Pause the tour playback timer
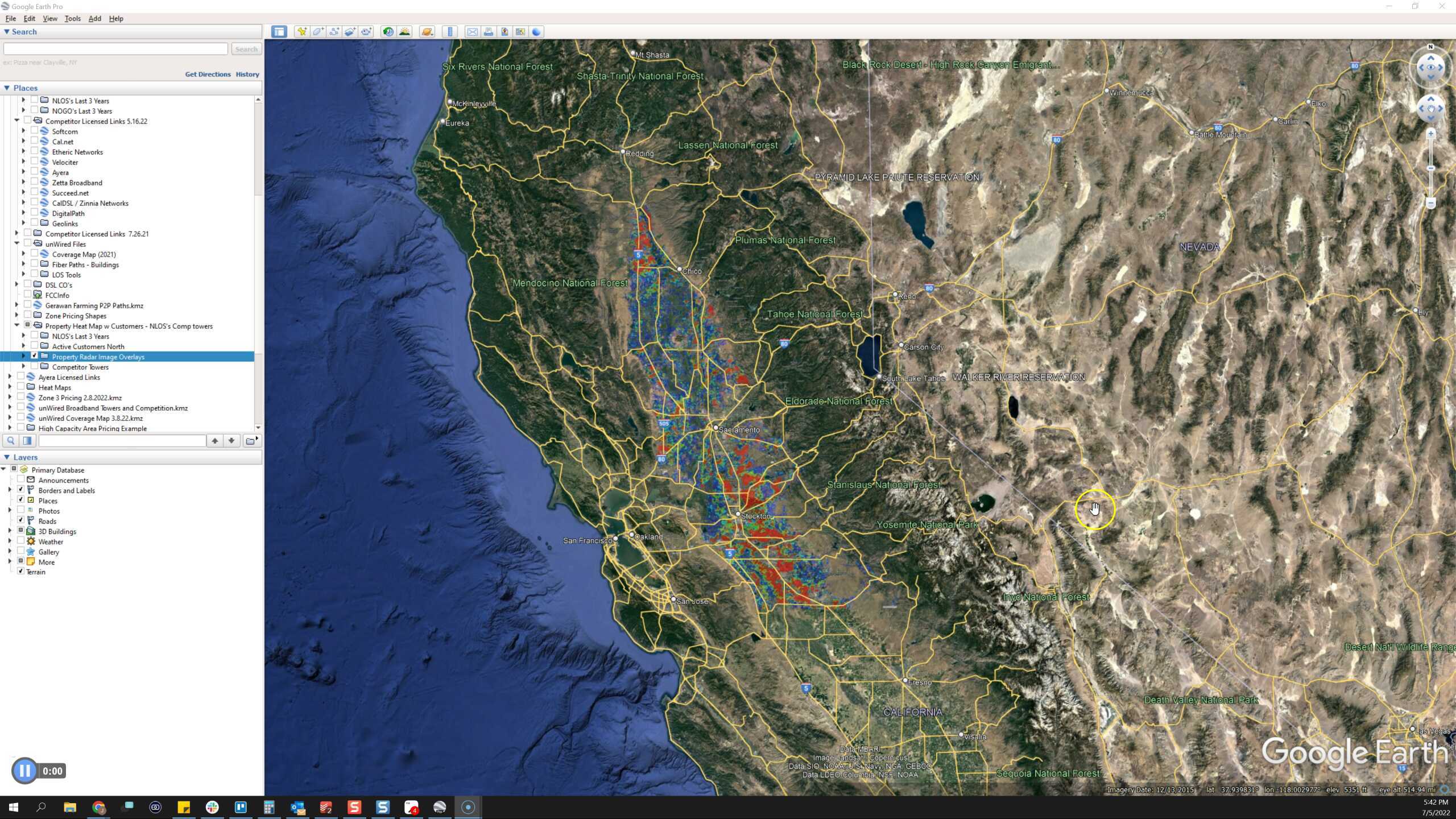This screenshot has width=1456, height=819. (x=24, y=771)
